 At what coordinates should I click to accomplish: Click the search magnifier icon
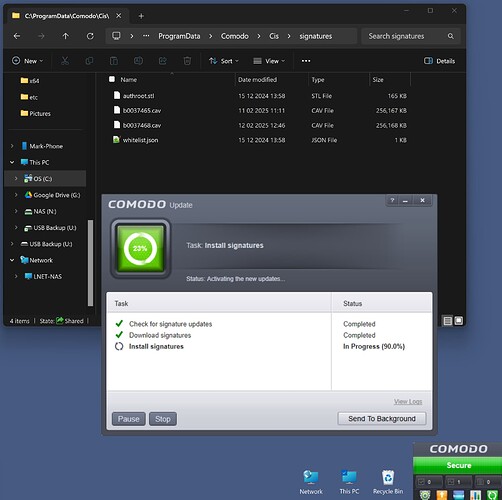pos(450,36)
